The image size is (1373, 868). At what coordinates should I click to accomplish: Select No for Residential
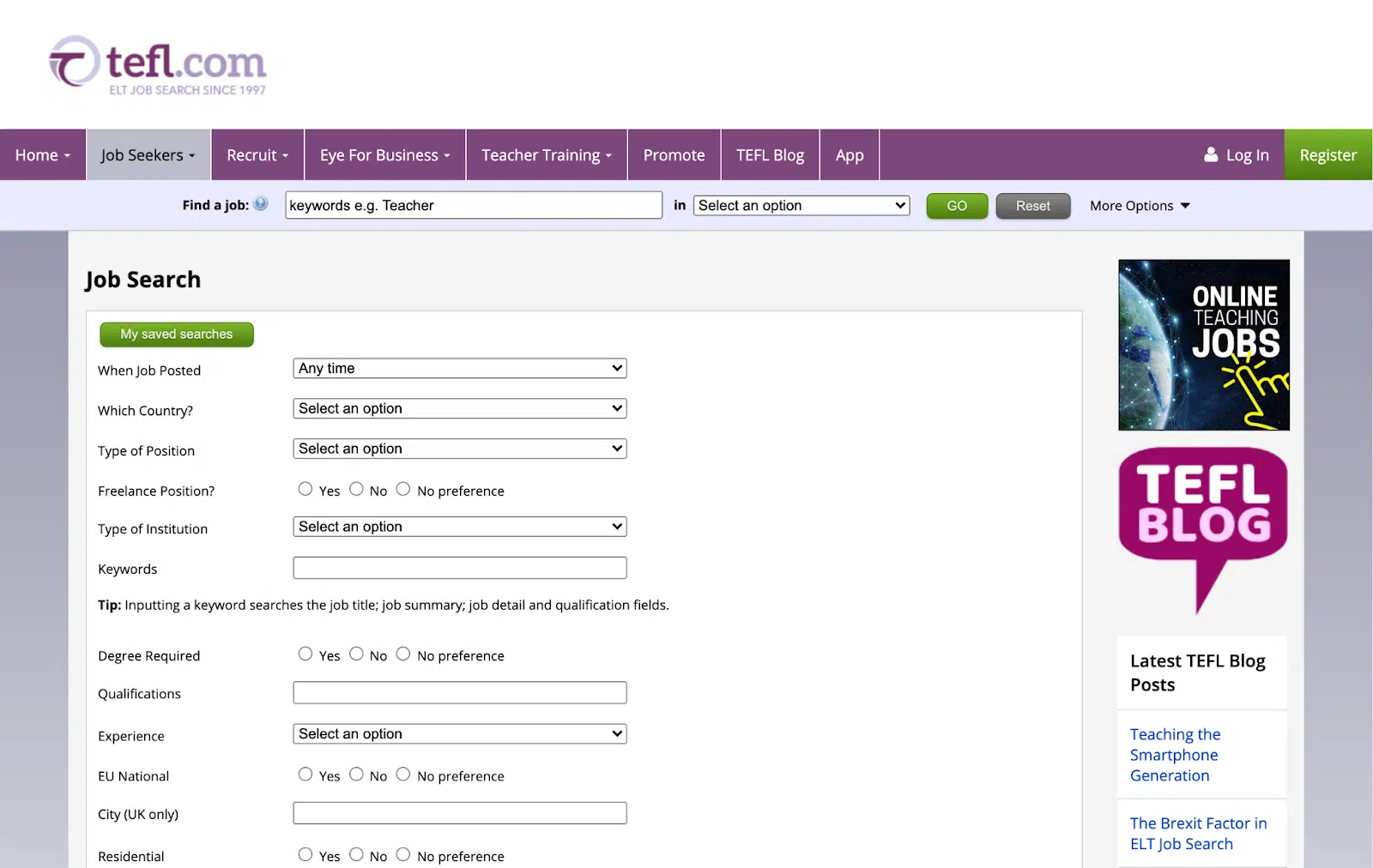tap(356, 854)
